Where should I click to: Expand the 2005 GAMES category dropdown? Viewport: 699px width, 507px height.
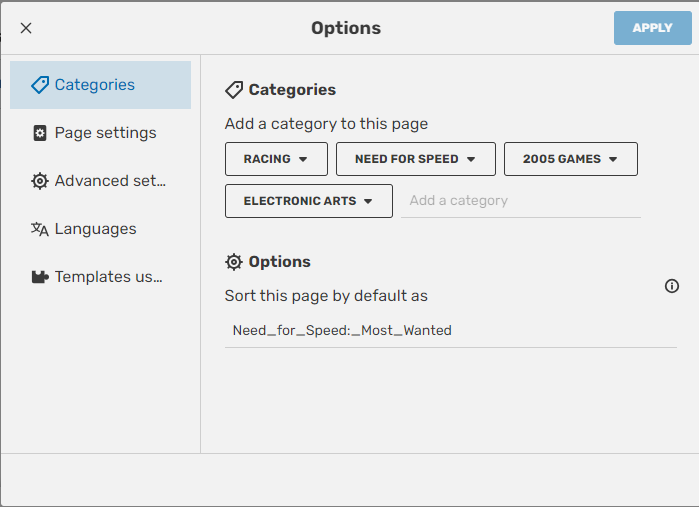tap(613, 159)
